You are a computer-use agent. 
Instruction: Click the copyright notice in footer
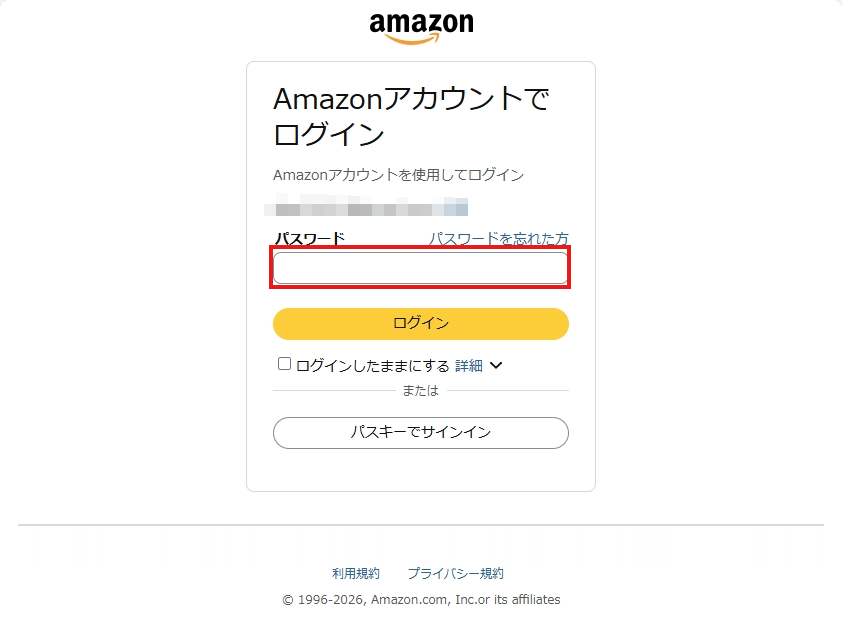[421, 600]
